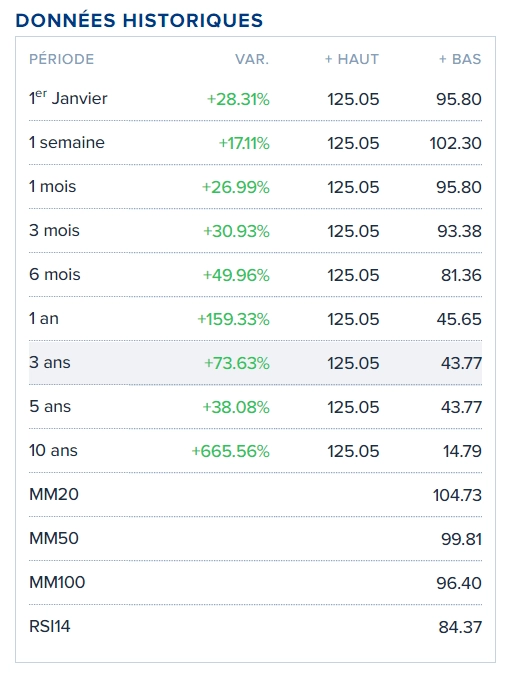510x673 pixels.
Task: Click the 45.65 one-year low value
Action: point(459,319)
